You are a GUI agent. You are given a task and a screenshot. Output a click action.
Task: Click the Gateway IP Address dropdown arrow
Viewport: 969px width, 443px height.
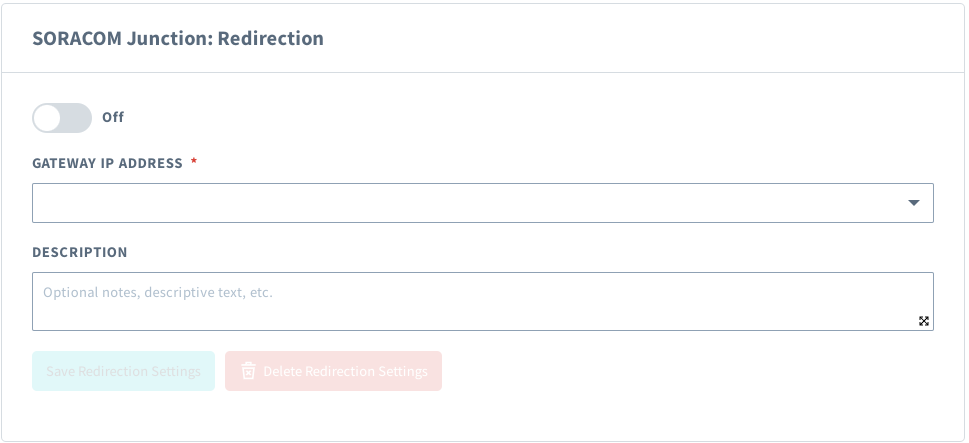tap(913, 203)
